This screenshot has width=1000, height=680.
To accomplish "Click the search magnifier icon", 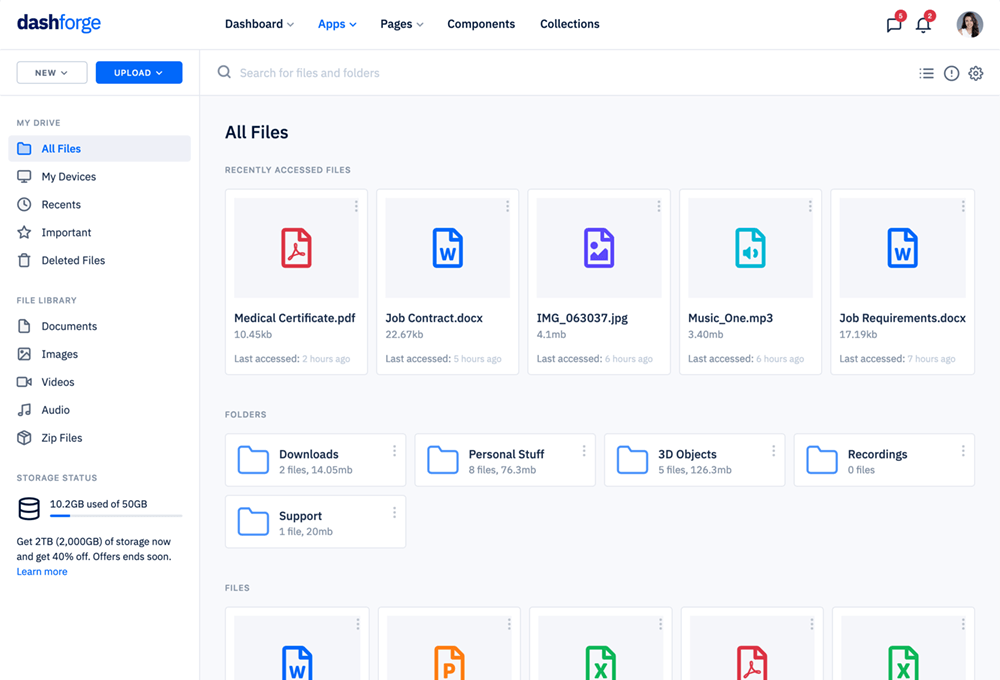I will coord(224,72).
